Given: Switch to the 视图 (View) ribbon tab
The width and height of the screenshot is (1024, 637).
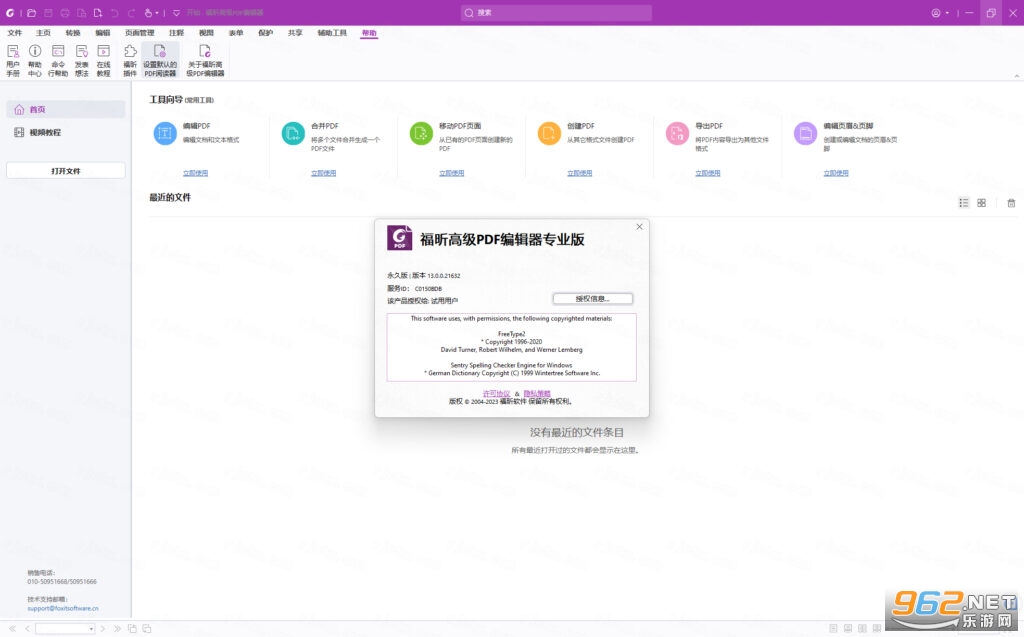Looking at the screenshot, I should click(x=206, y=33).
